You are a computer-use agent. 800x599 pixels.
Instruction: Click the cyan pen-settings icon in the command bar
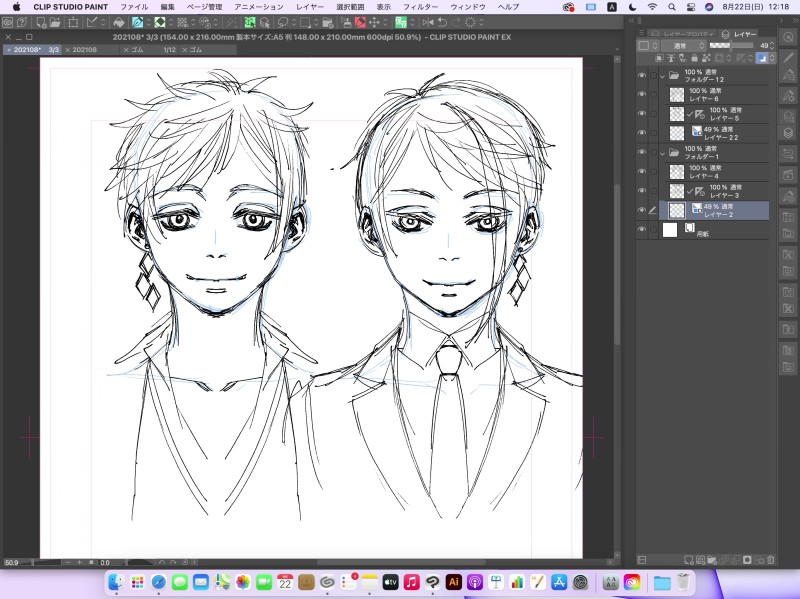(137, 22)
